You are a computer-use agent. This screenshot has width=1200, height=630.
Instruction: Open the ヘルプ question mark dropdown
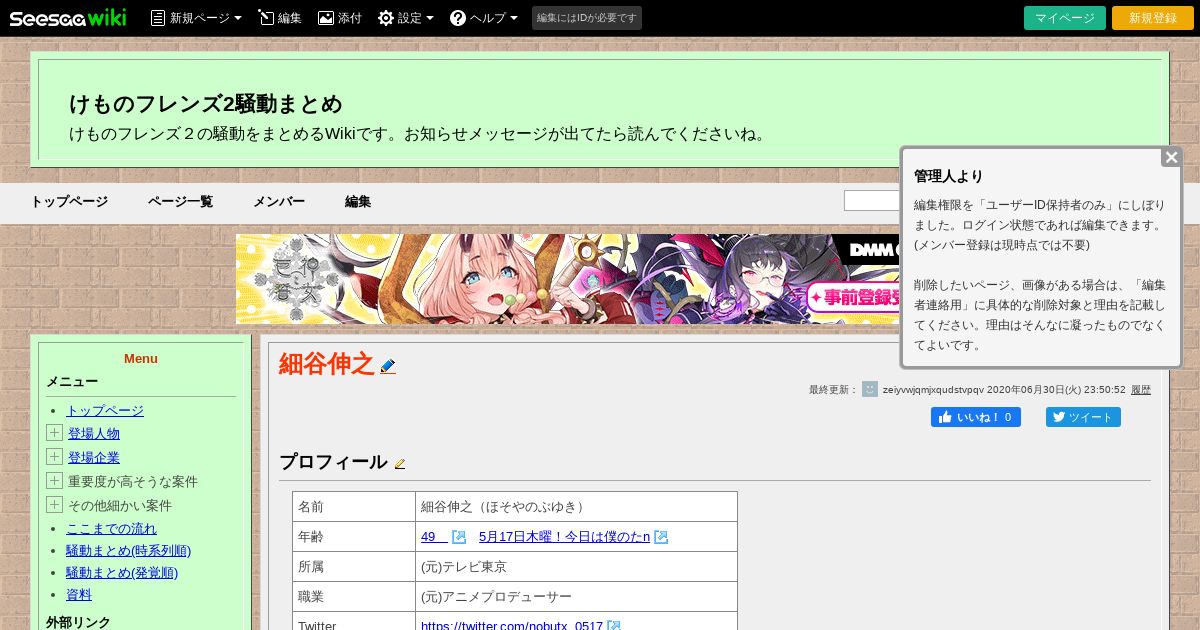(484, 18)
